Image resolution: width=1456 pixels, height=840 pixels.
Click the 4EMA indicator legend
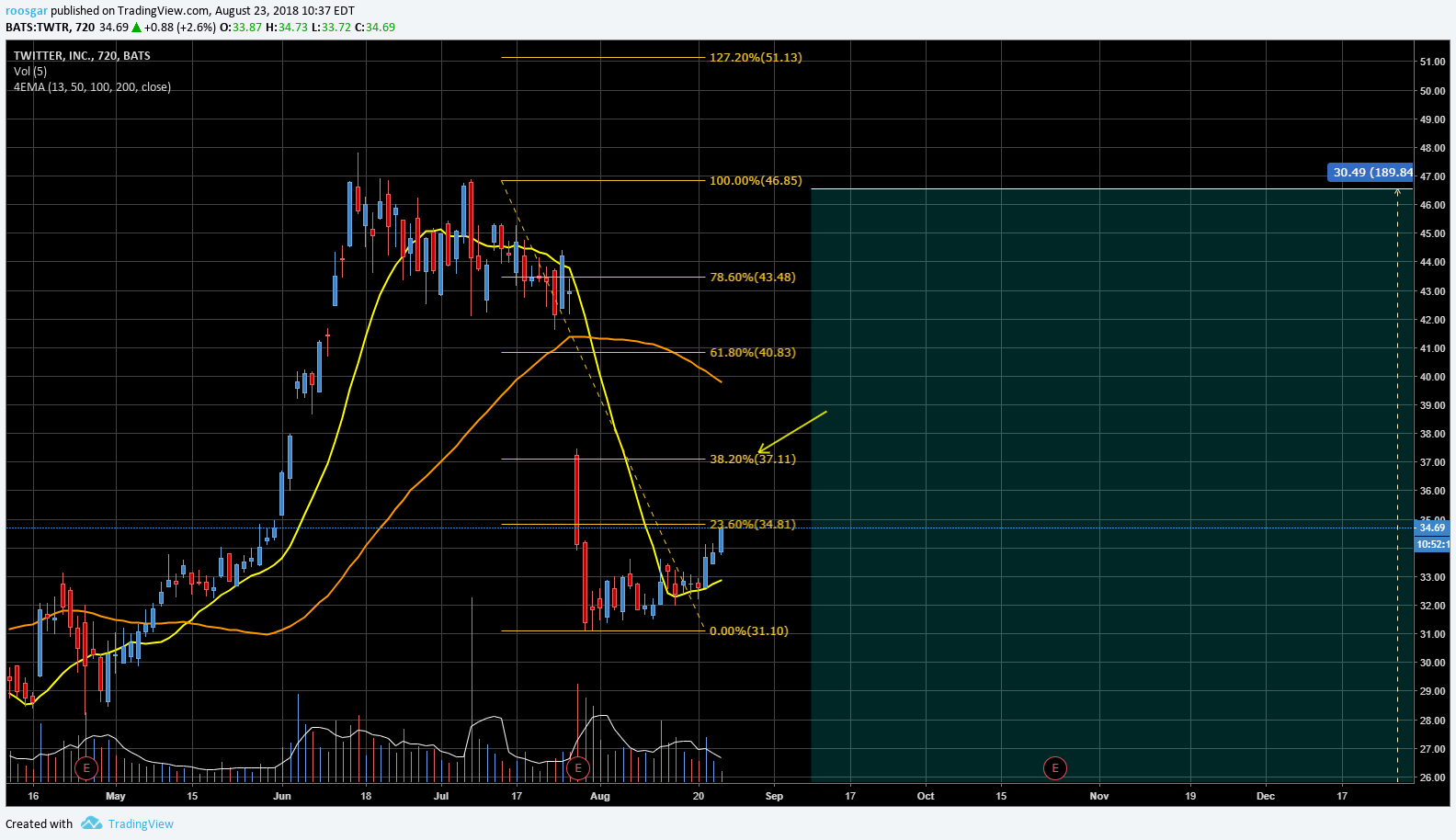point(92,87)
